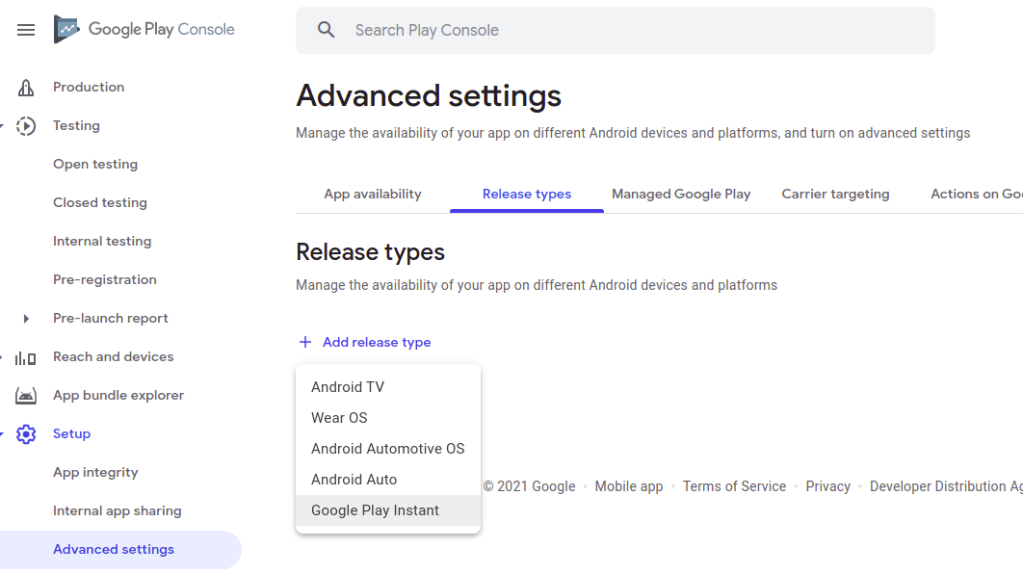Go to the Carrier targeting tab
Screen dimensions: 1023x574
[x=835, y=194]
